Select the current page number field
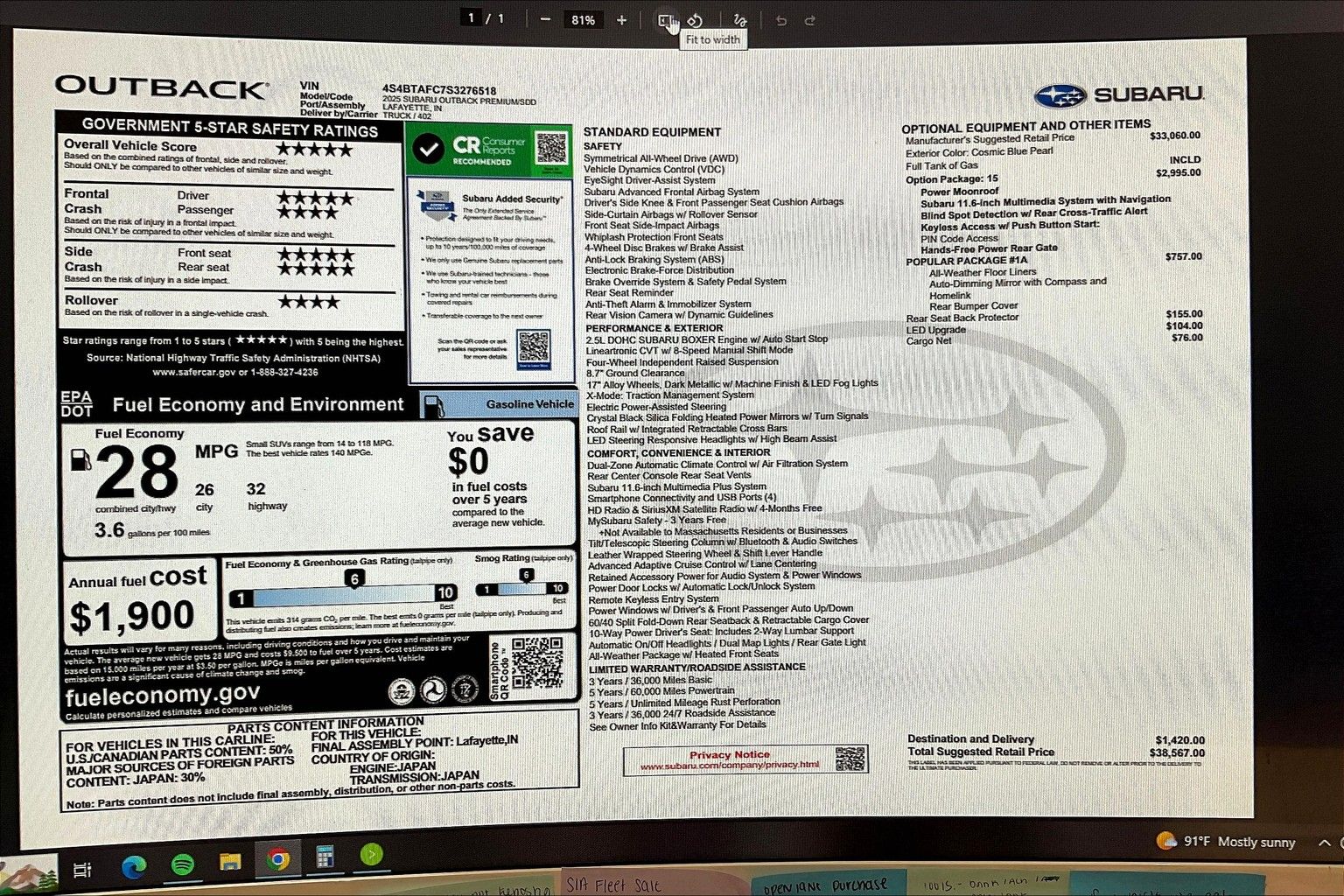 click(x=472, y=17)
